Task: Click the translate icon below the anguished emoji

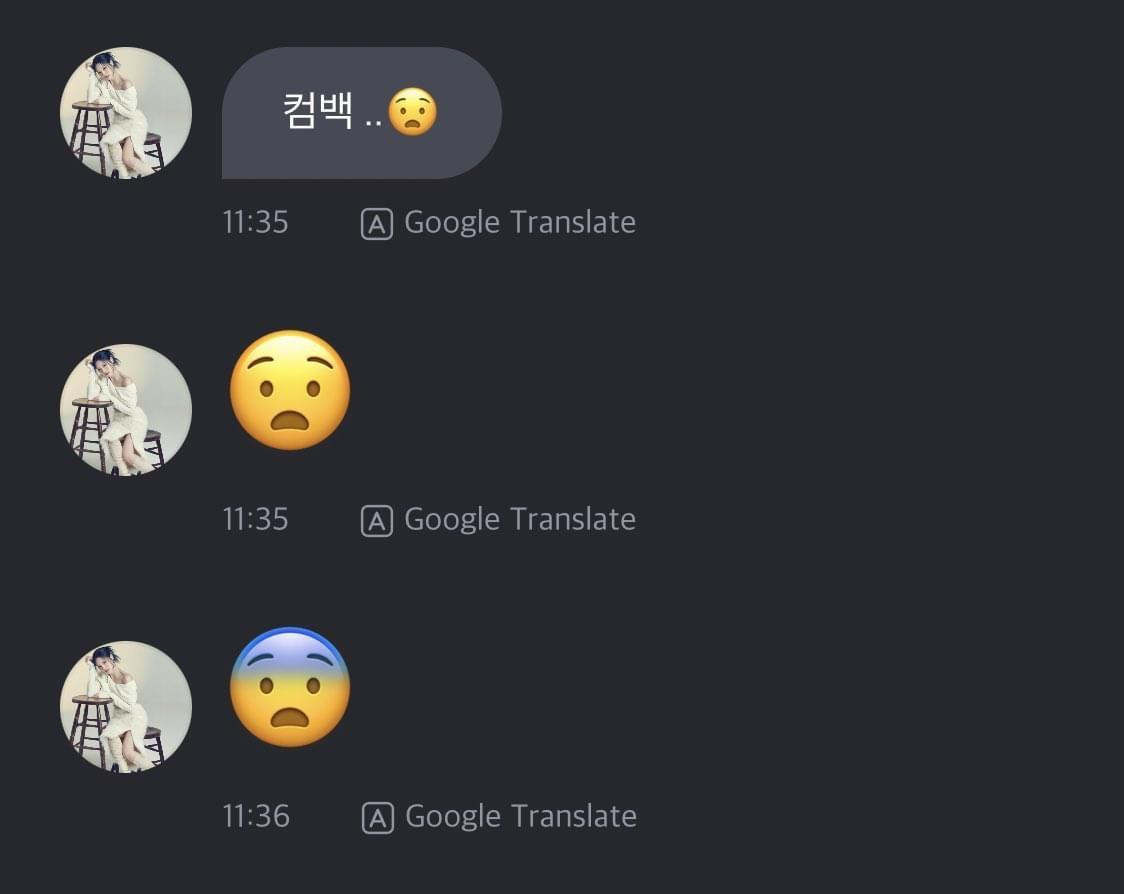Action: pos(376,521)
